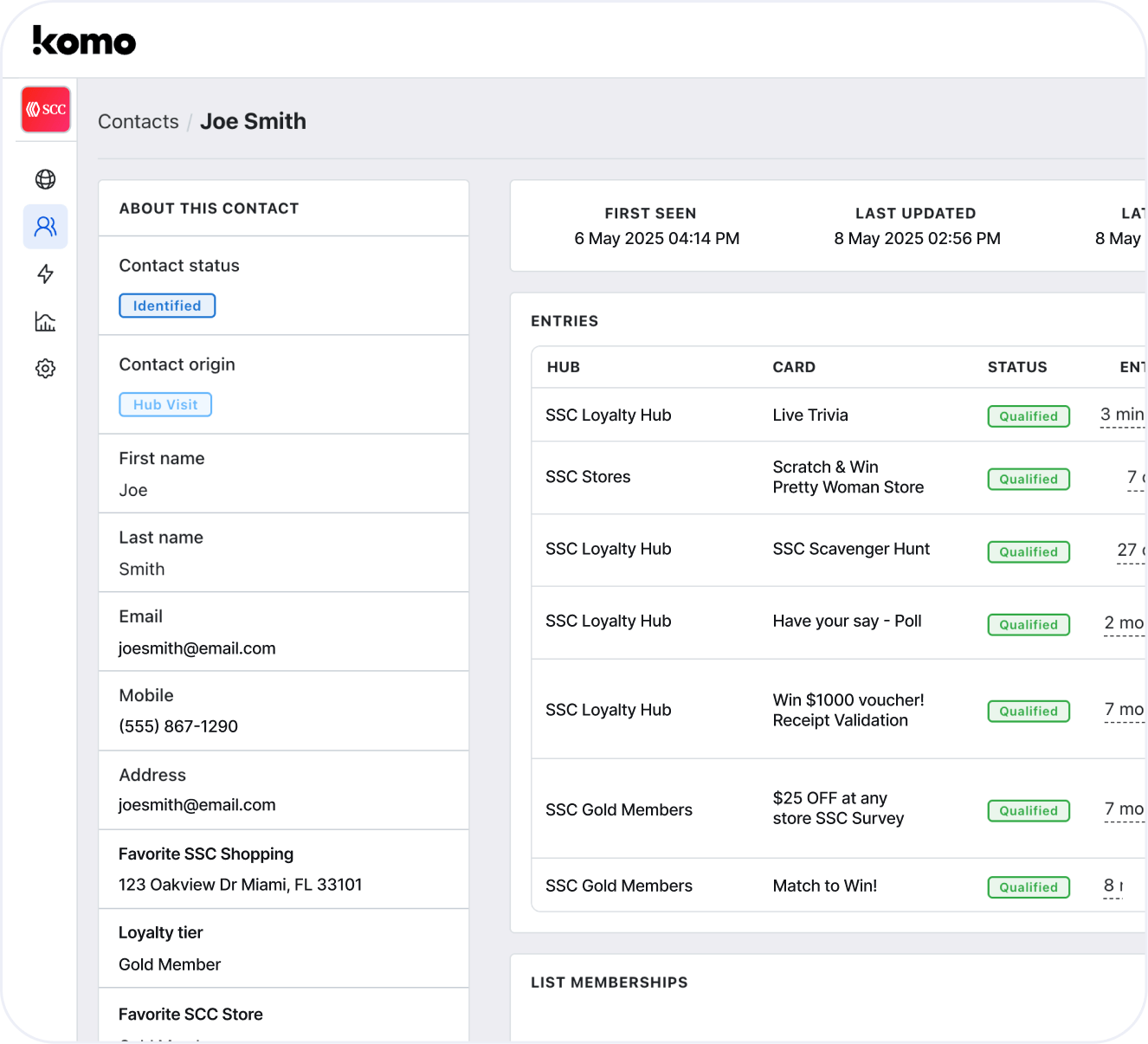1148x1044 pixels.
Task: Click Qualified badge in Scavenger Hunt row
Action: [x=1029, y=552]
